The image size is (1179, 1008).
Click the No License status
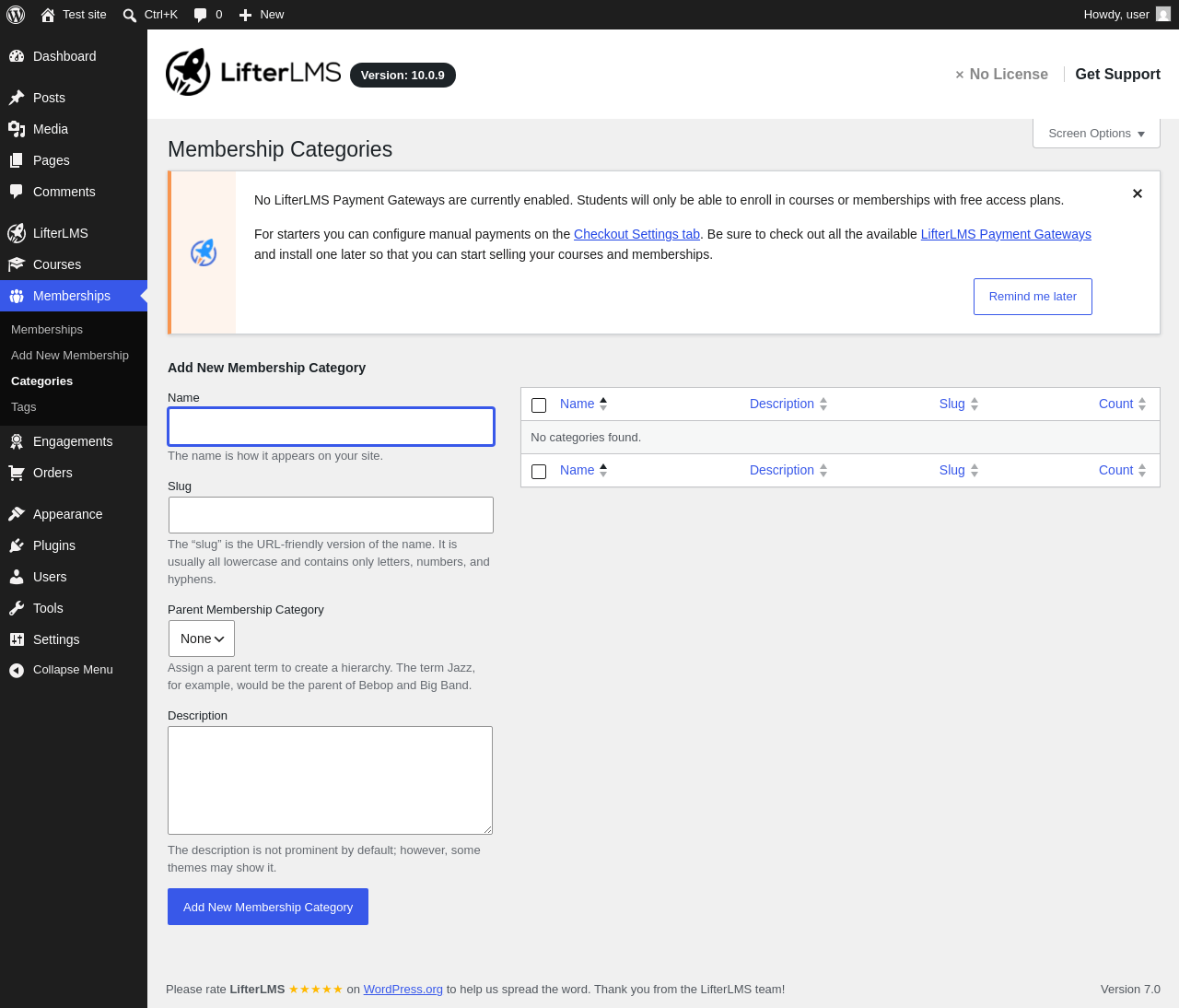tap(1001, 75)
